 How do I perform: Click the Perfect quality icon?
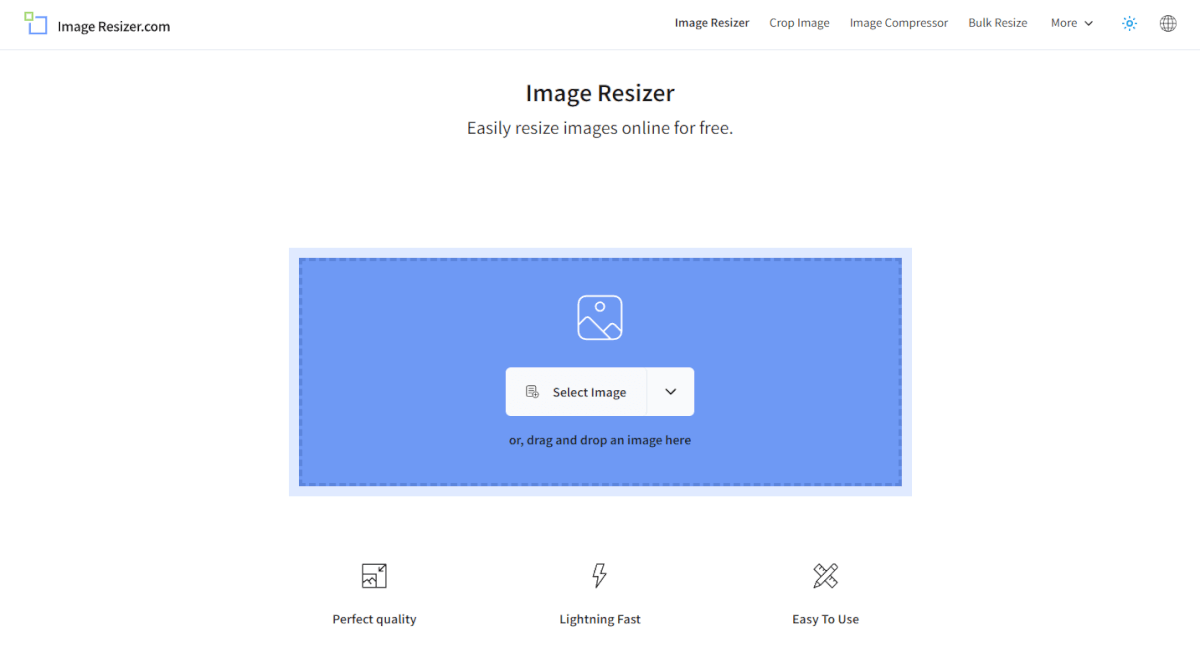(374, 575)
